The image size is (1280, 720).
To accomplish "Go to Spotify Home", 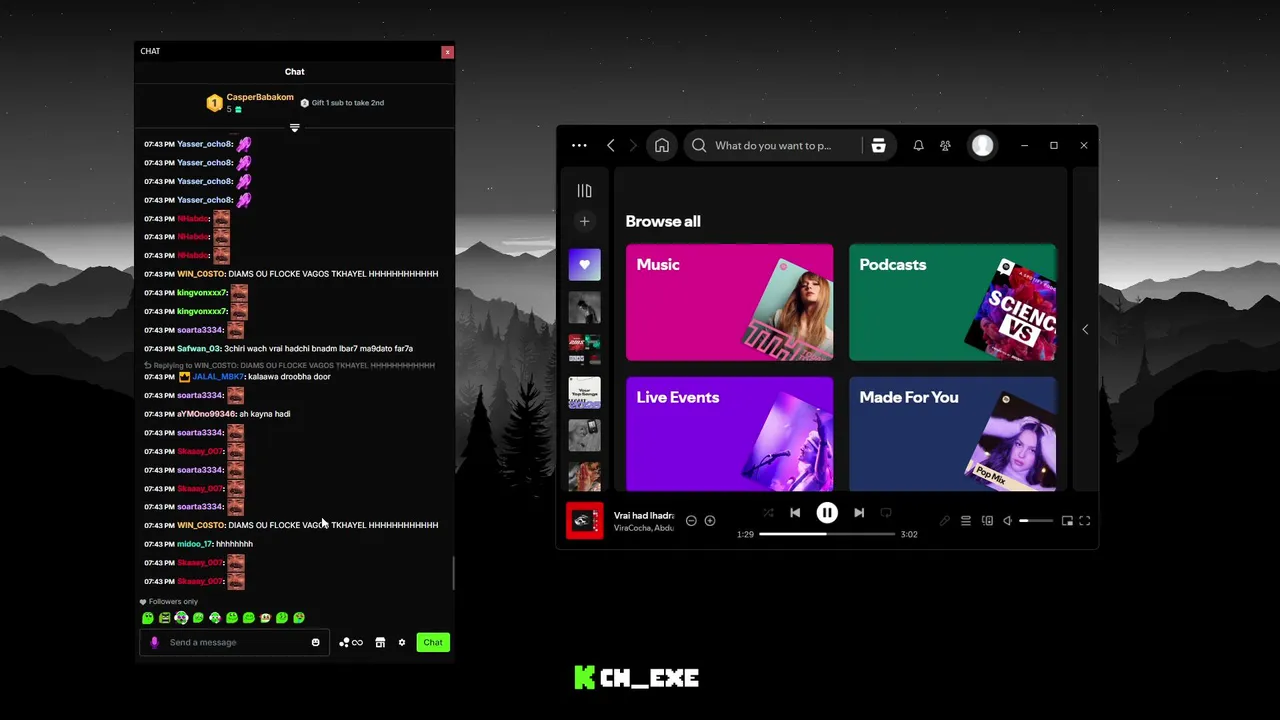I will click(x=662, y=145).
